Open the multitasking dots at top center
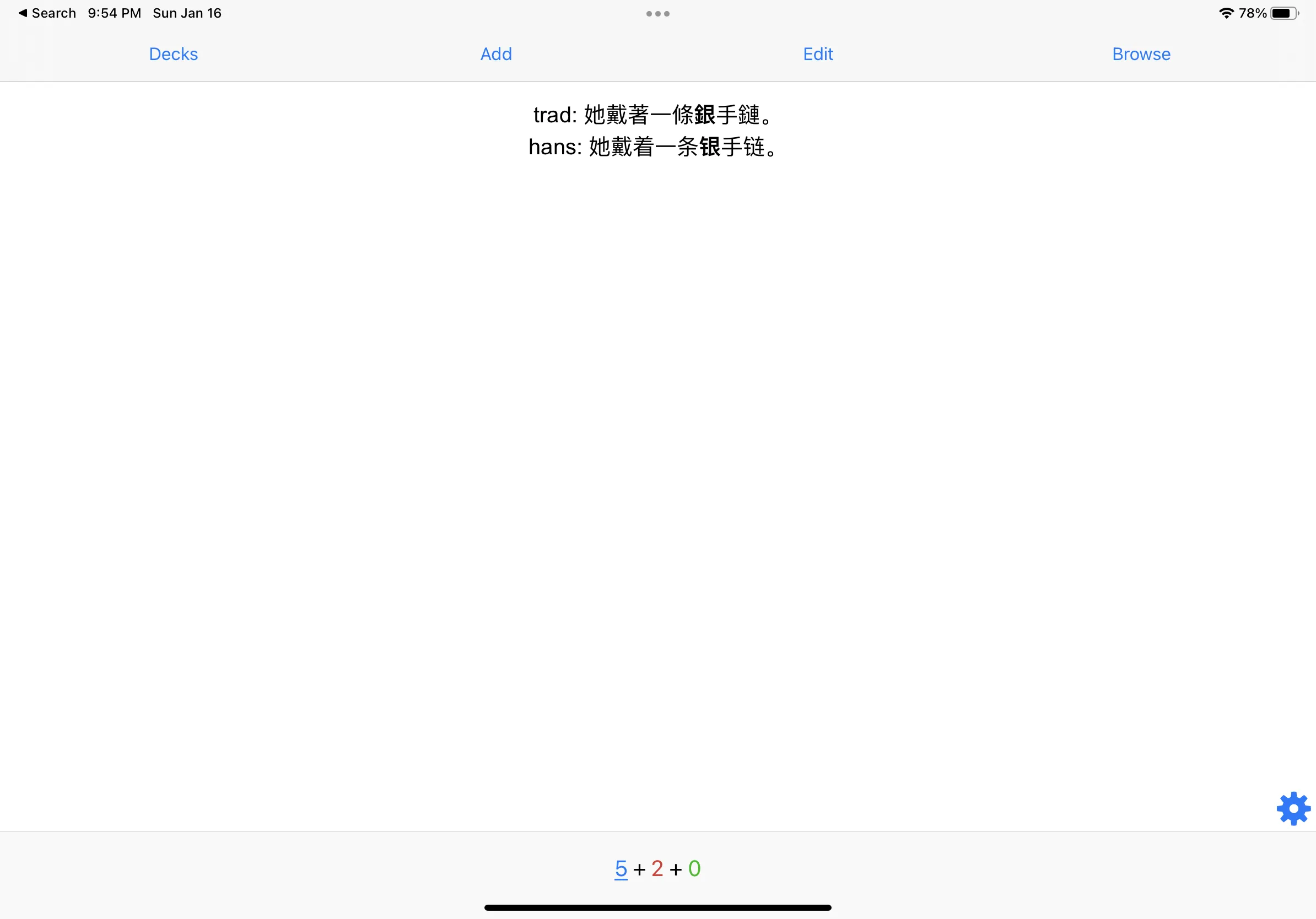 [657, 13]
